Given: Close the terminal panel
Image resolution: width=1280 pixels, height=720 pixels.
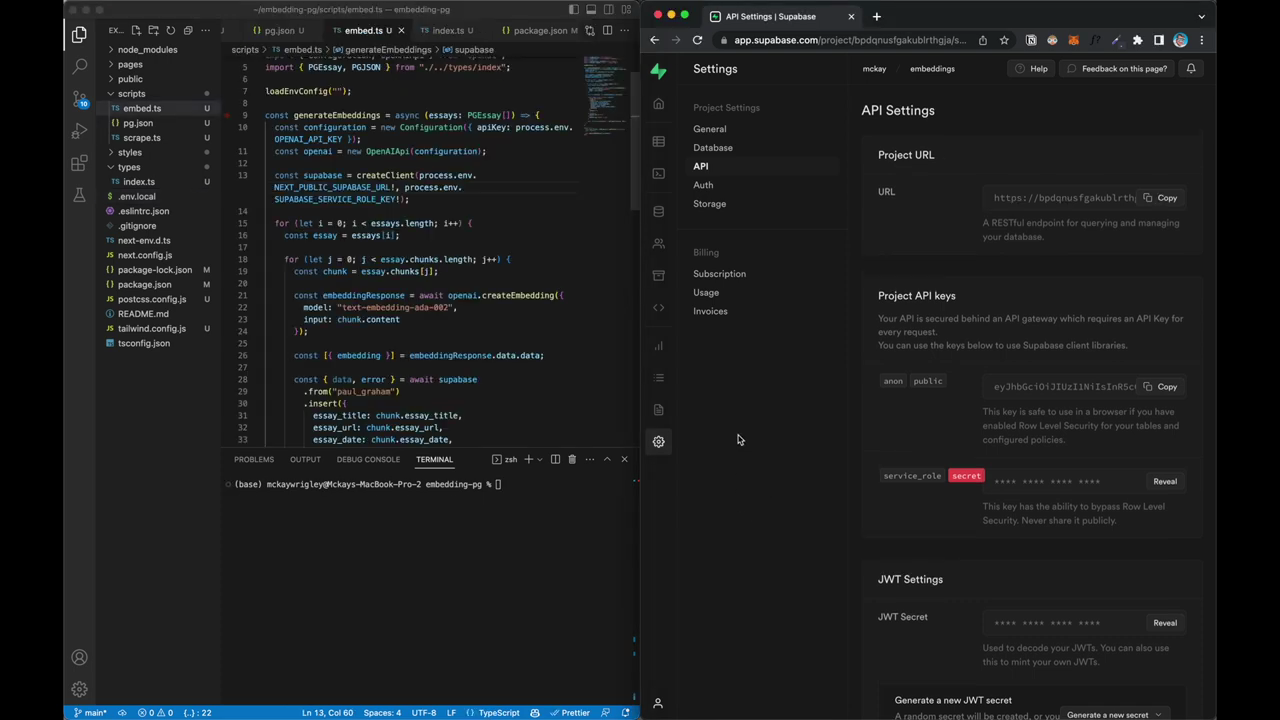Looking at the screenshot, I should [624, 459].
